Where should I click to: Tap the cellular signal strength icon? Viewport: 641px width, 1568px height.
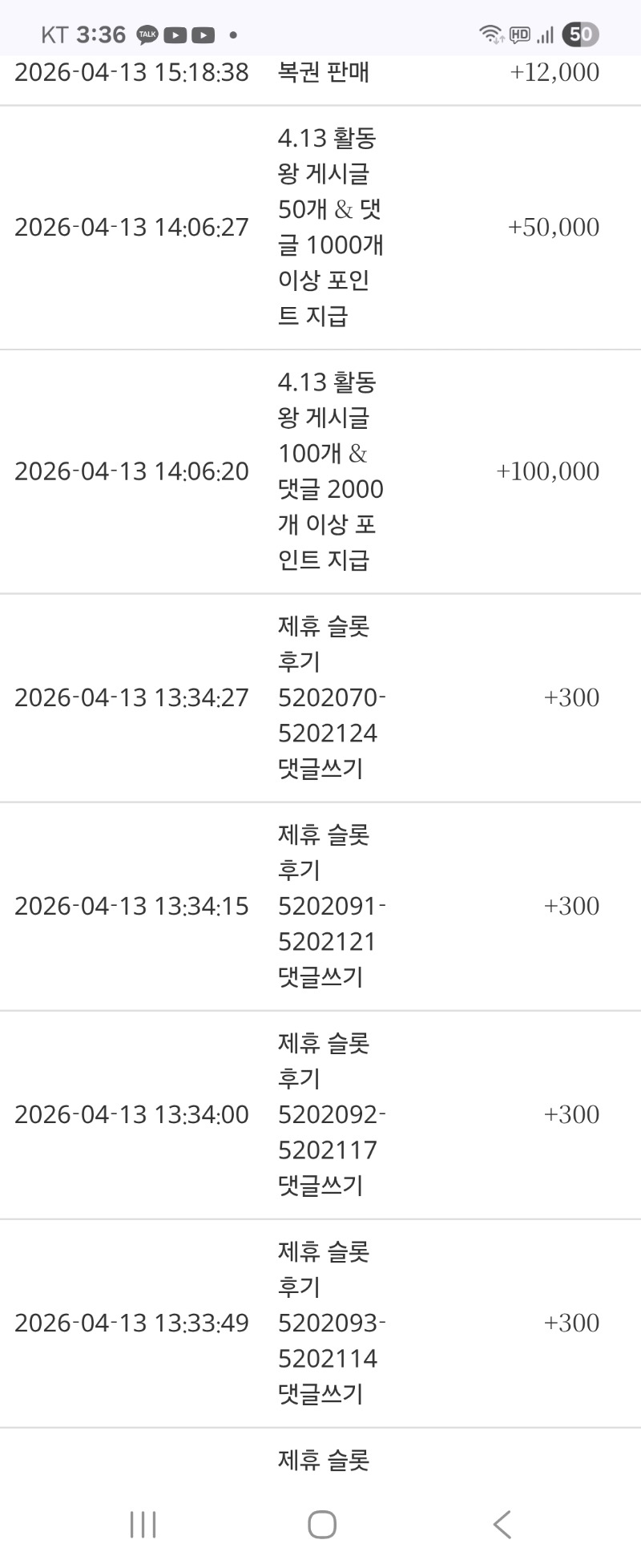pyautogui.click(x=546, y=34)
